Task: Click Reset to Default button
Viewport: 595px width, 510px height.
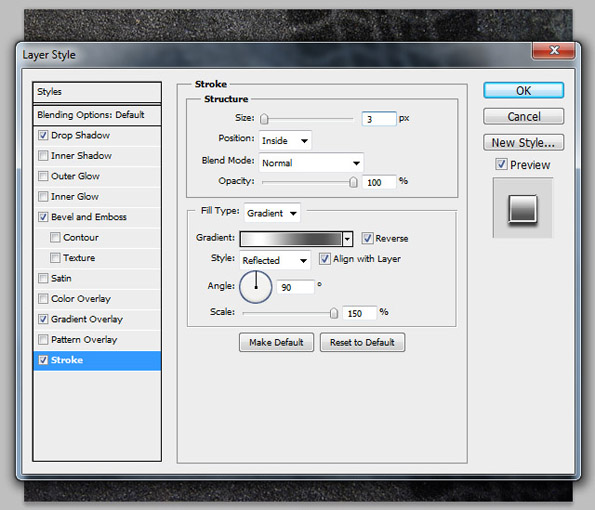Action: coord(362,342)
